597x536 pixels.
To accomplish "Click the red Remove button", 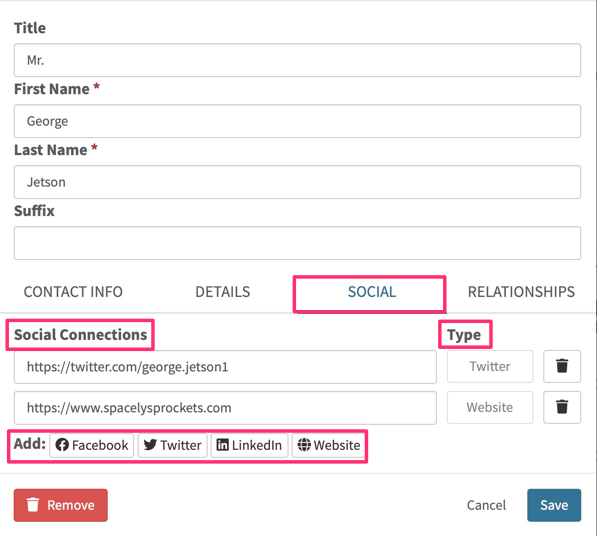I will tap(61, 505).
